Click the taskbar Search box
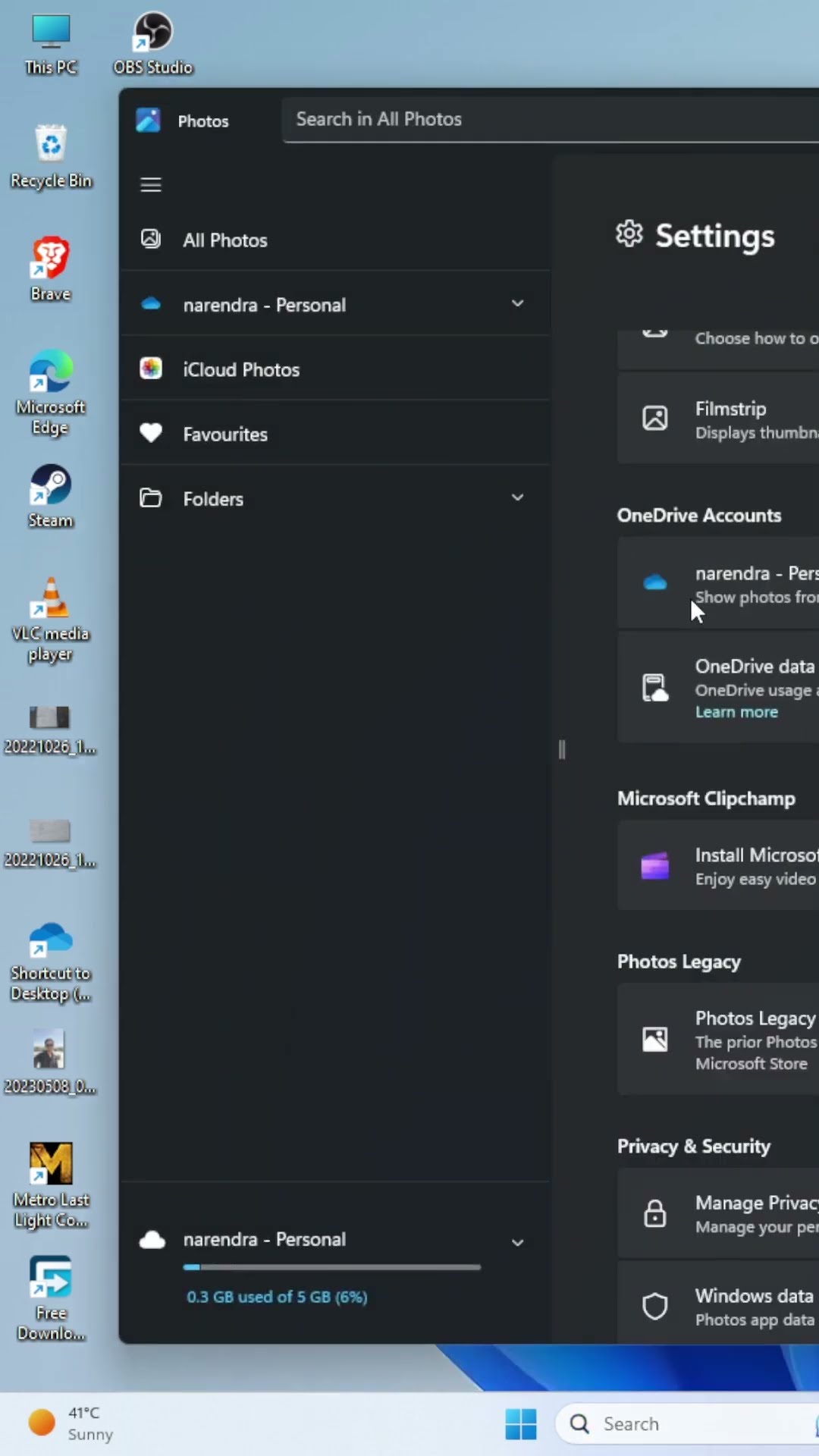Viewport: 819px width, 1456px height. [687, 1424]
